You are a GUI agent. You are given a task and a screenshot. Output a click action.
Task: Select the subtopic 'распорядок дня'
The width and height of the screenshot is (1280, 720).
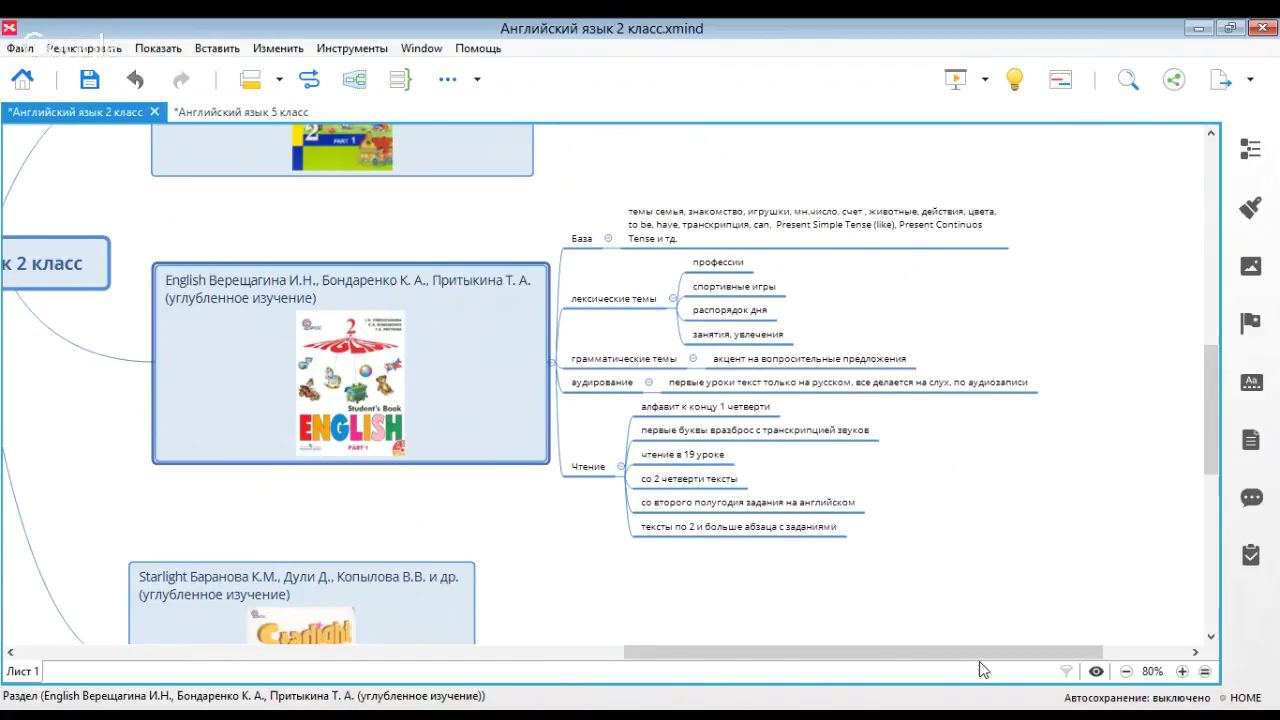click(730, 310)
